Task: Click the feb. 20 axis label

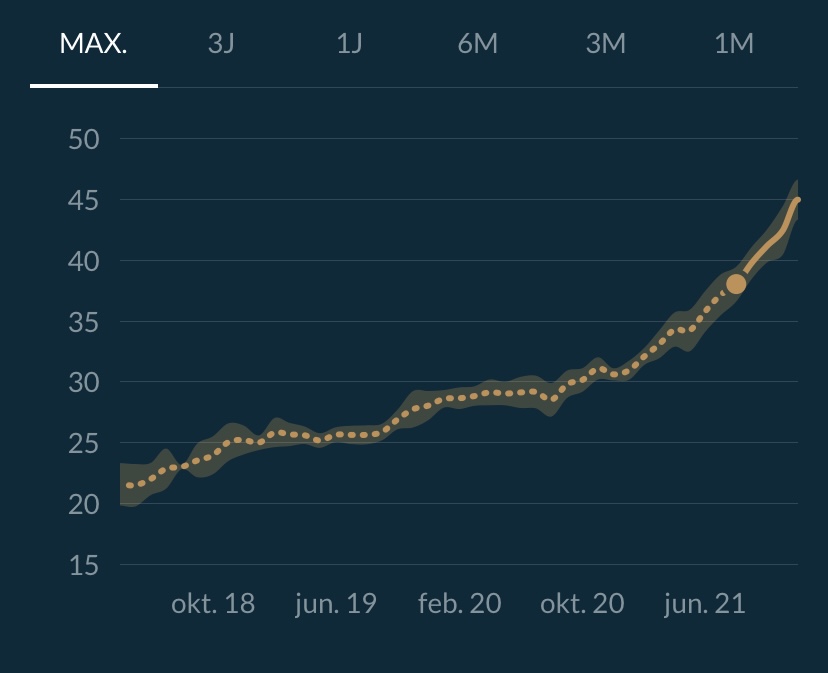Action: pos(459,604)
